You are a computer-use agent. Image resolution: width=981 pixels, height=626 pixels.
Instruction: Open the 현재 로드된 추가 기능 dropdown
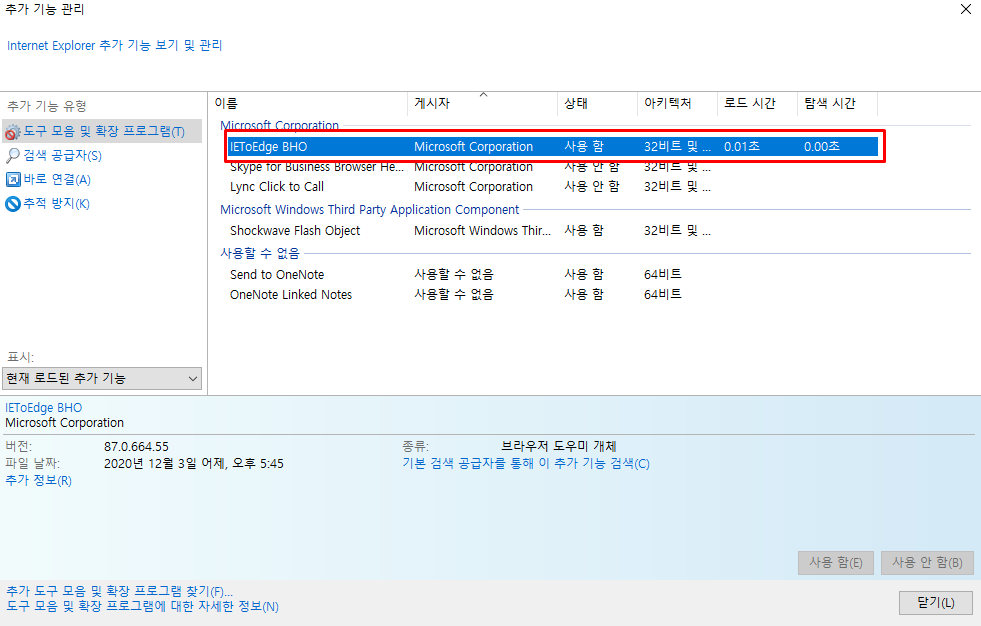pos(102,378)
